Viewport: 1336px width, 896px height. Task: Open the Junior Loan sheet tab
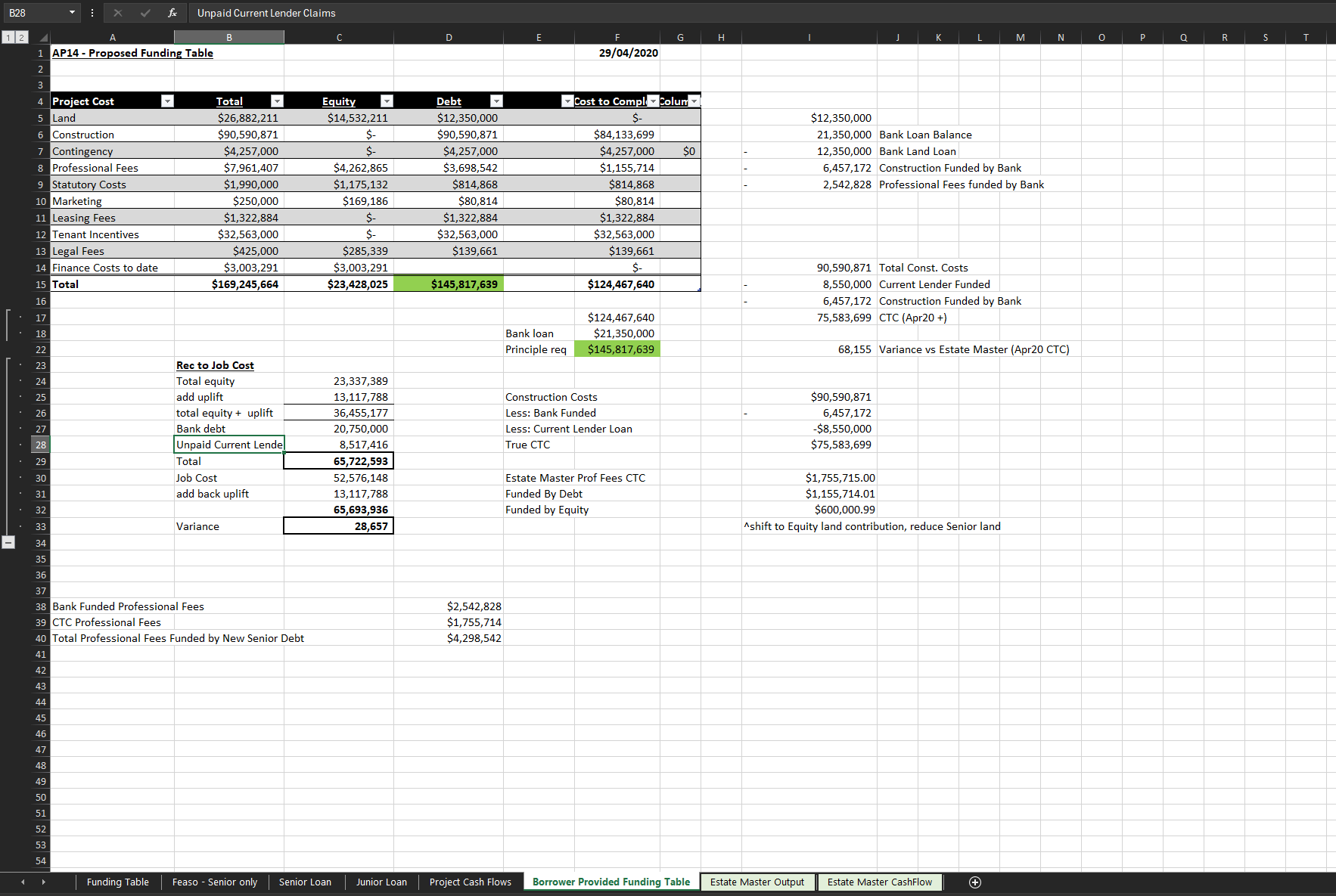(x=381, y=882)
